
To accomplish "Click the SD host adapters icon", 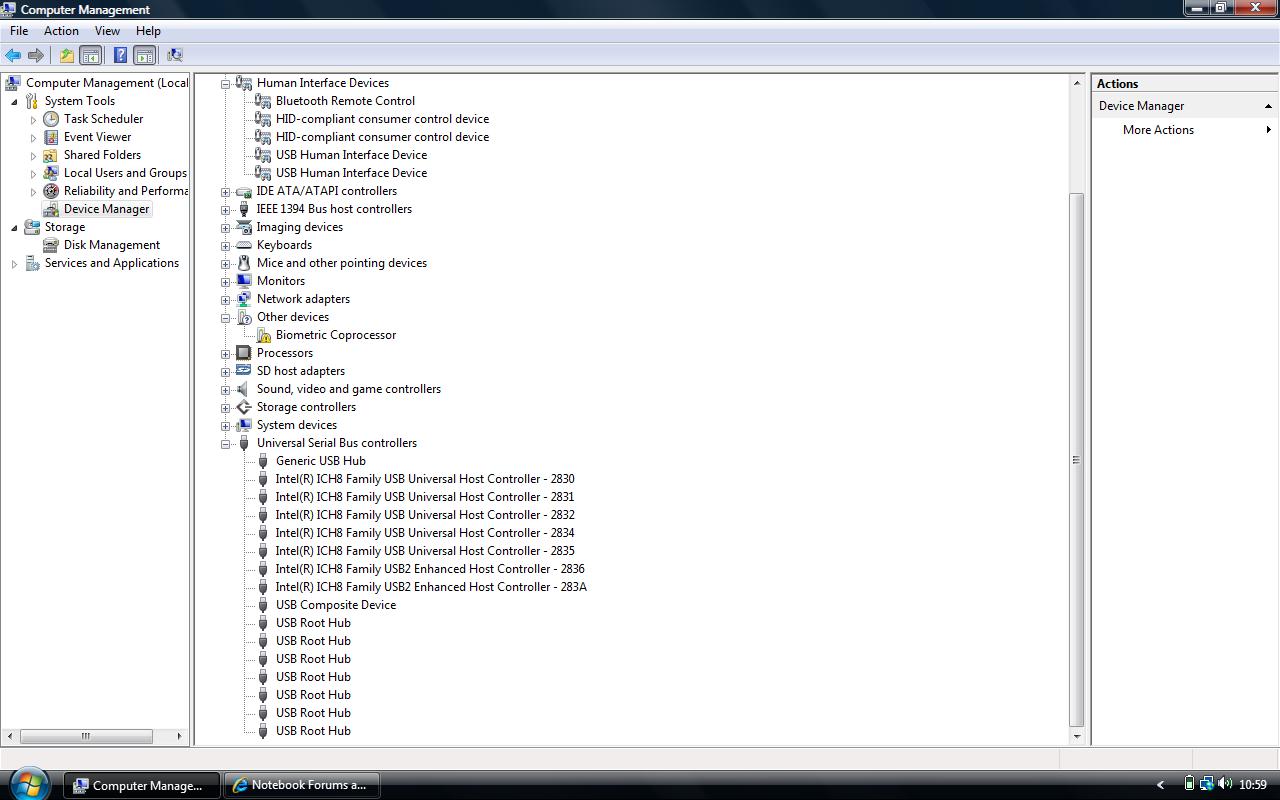I will pyautogui.click(x=244, y=371).
